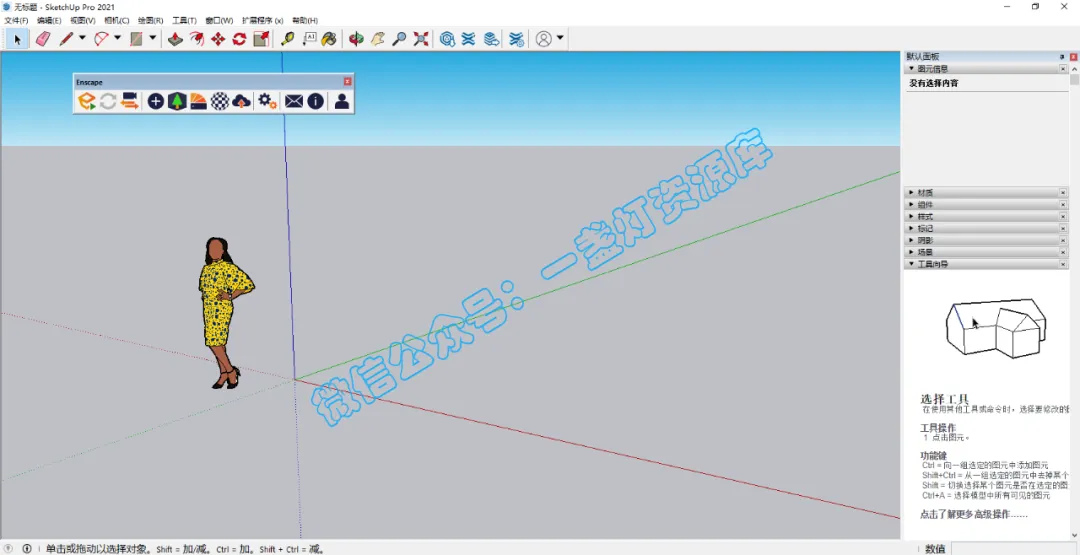
Task: Toggle auto-hide pin of 默认面板
Action: pos(1061,56)
